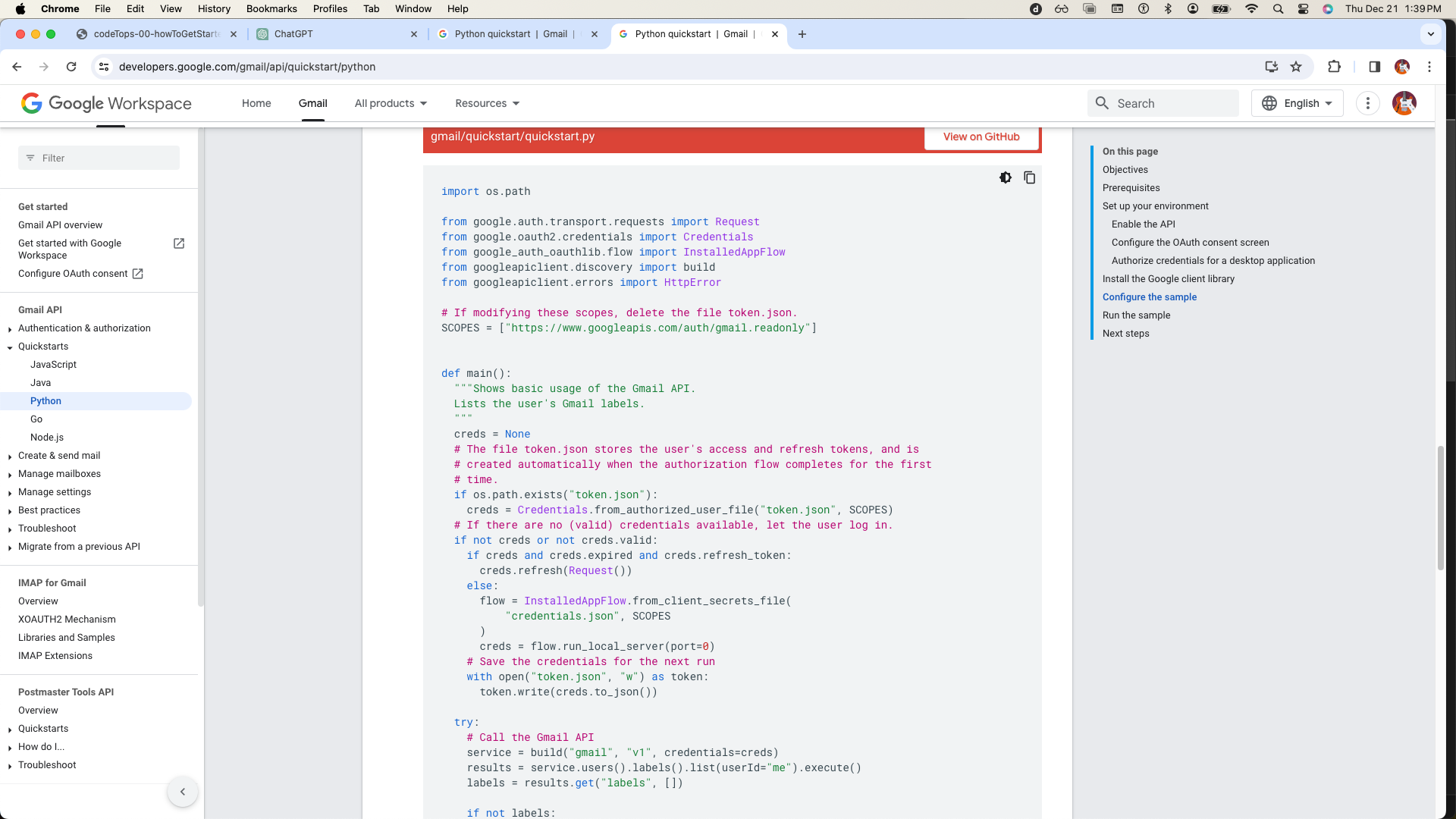Screen dimensions: 1456x819
Task: Close the ChatGPT tab
Action: (x=414, y=34)
